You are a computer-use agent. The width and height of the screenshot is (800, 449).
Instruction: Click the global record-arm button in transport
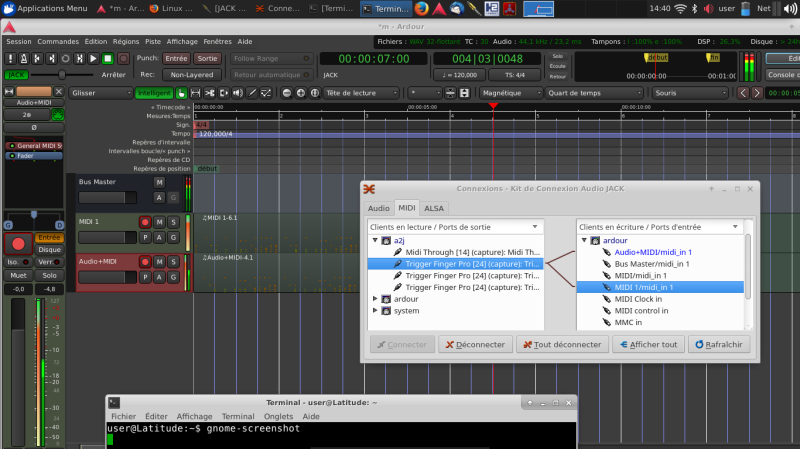coord(121,58)
